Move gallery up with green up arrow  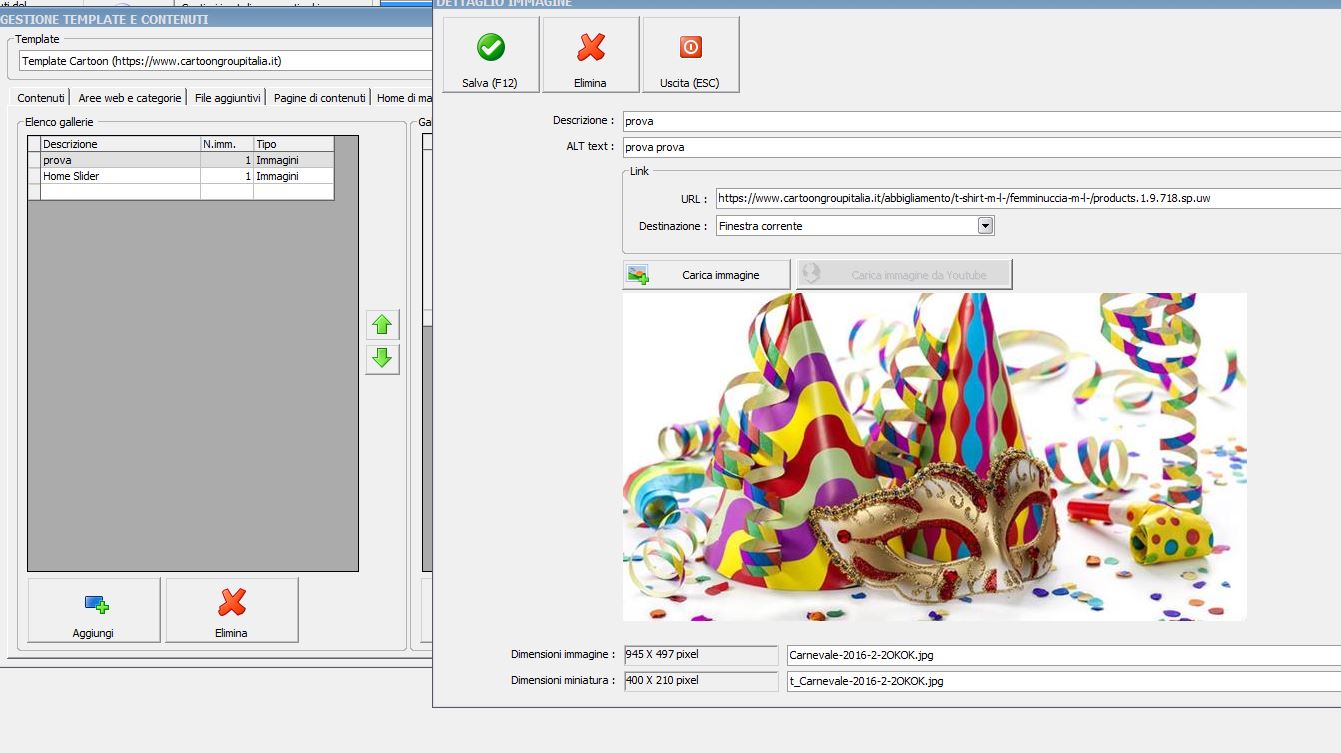[x=382, y=325]
